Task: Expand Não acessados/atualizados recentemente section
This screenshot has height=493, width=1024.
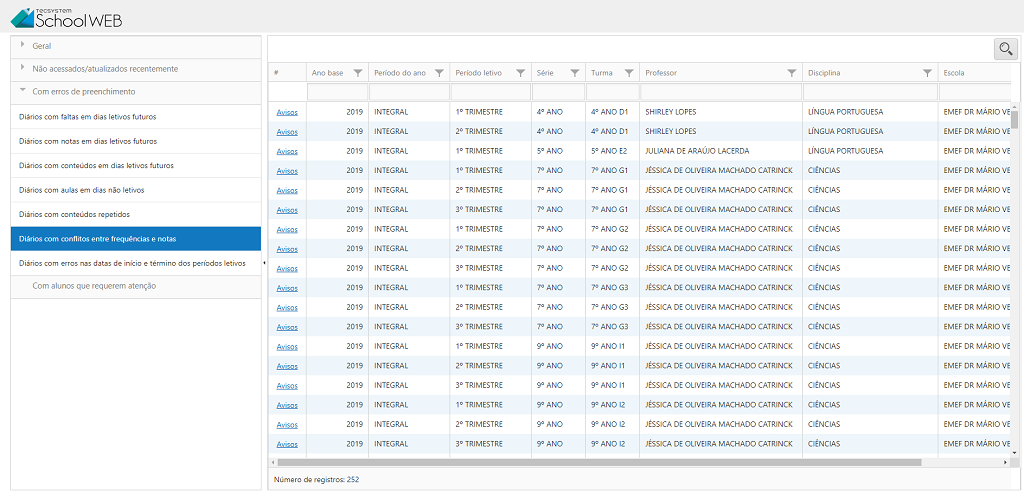Action: tap(104, 69)
